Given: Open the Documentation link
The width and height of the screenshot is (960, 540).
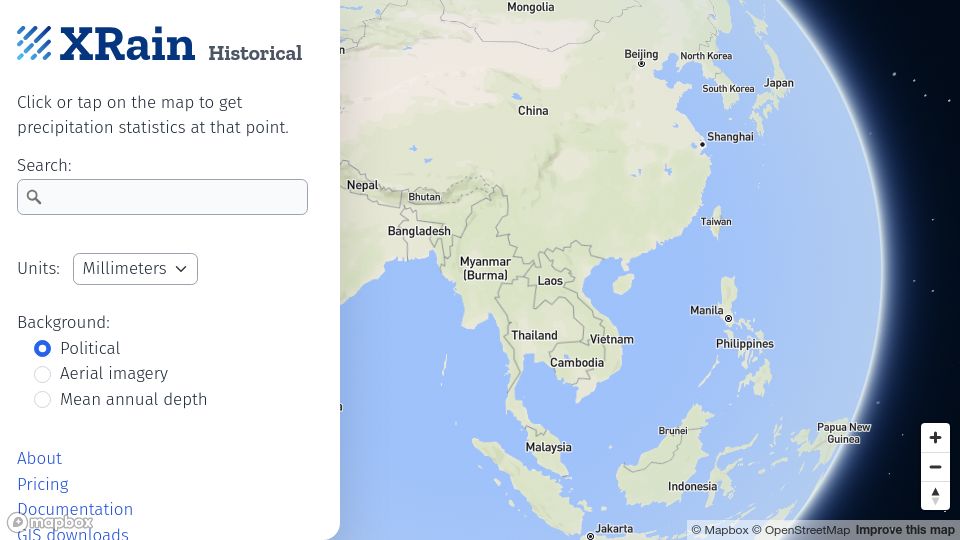Looking at the screenshot, I should 75,509.
